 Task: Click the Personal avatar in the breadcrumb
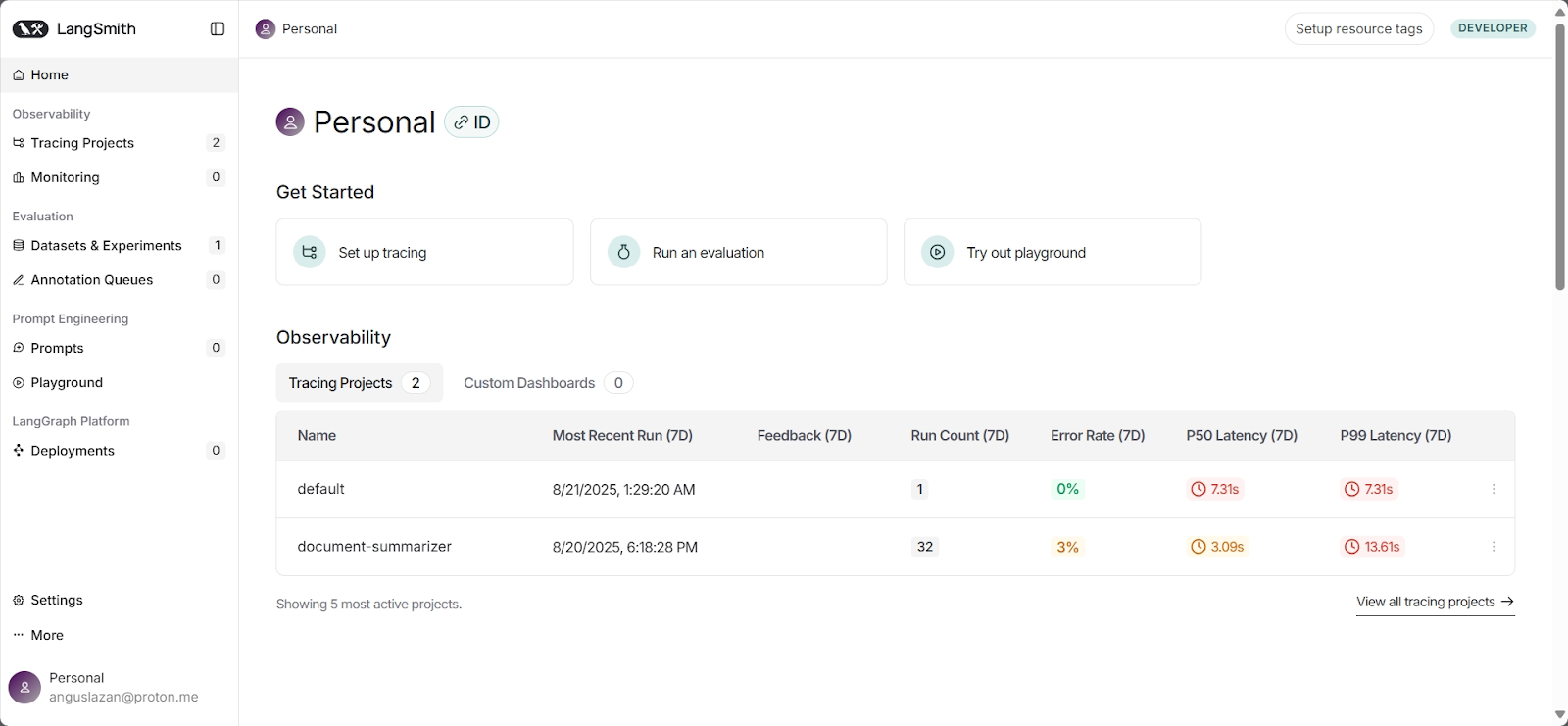(x=265, y=29)
